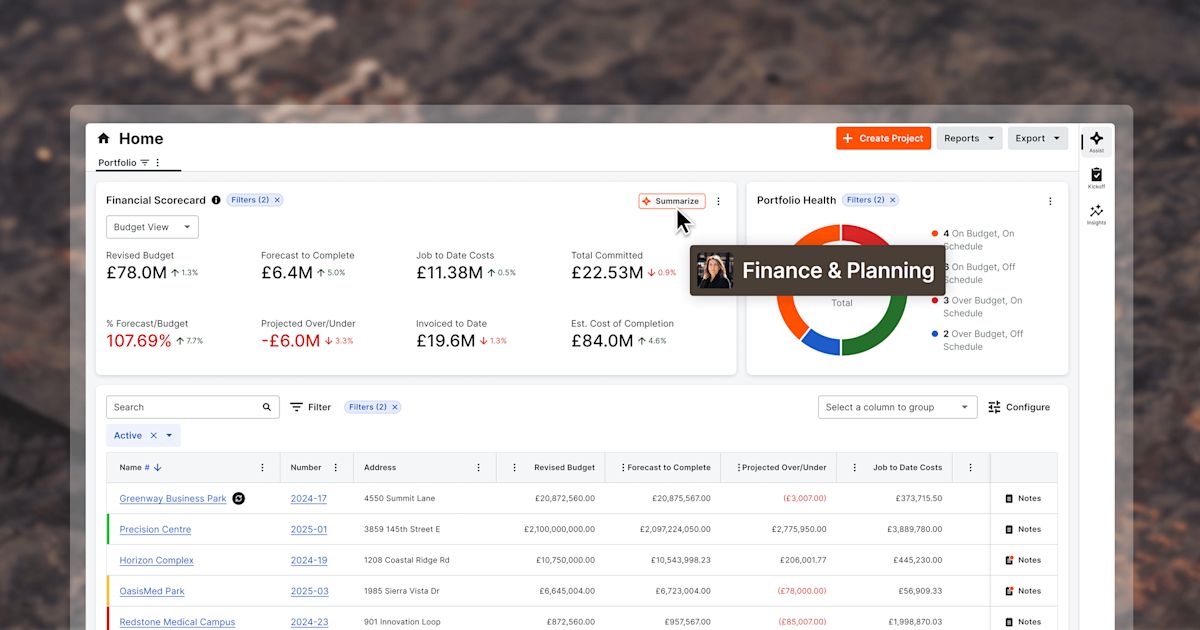
Task: Open the Projected Over/Under column menu dots
Action: [739, 467]
